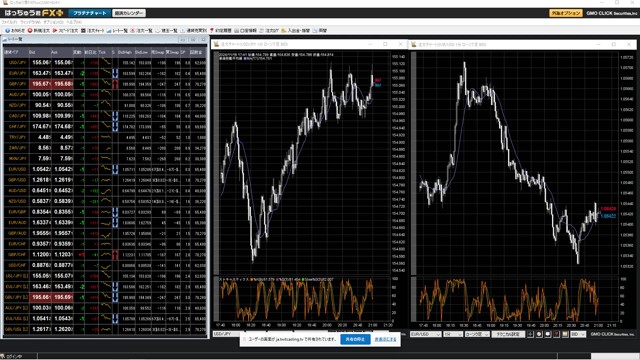
Task: Show the レート一覧 rate list panel
Action: point(117,31)
